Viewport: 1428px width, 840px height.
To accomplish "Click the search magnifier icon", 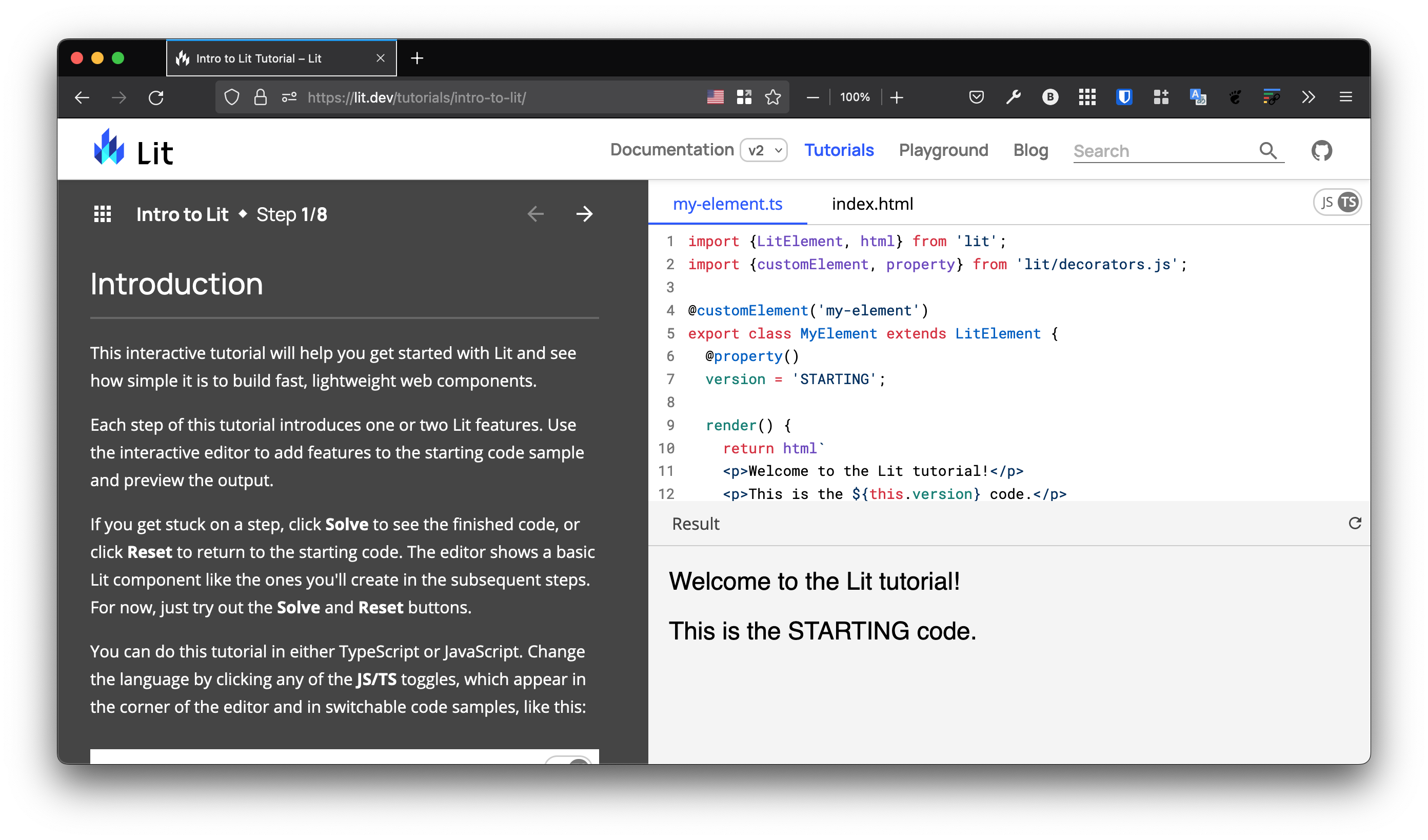I will point(1269,151).
